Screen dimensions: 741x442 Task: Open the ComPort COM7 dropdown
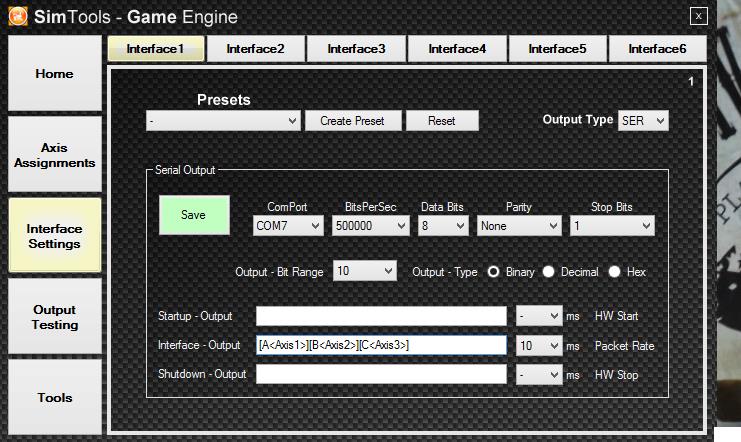[288, 226]
